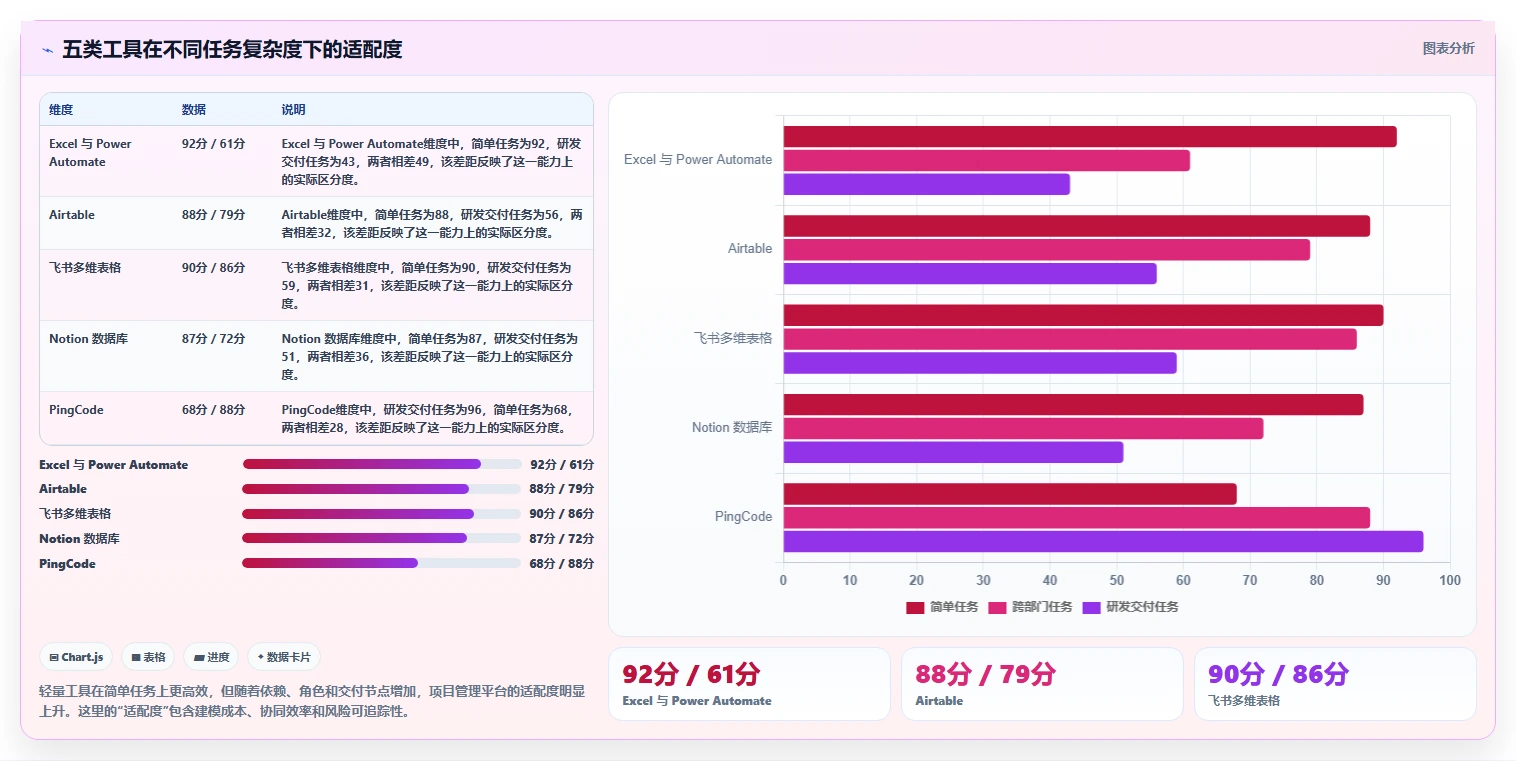Screen dimensions: 1516x761
Task: Click the 说明 column header in the table
Action: pos(293,110)
